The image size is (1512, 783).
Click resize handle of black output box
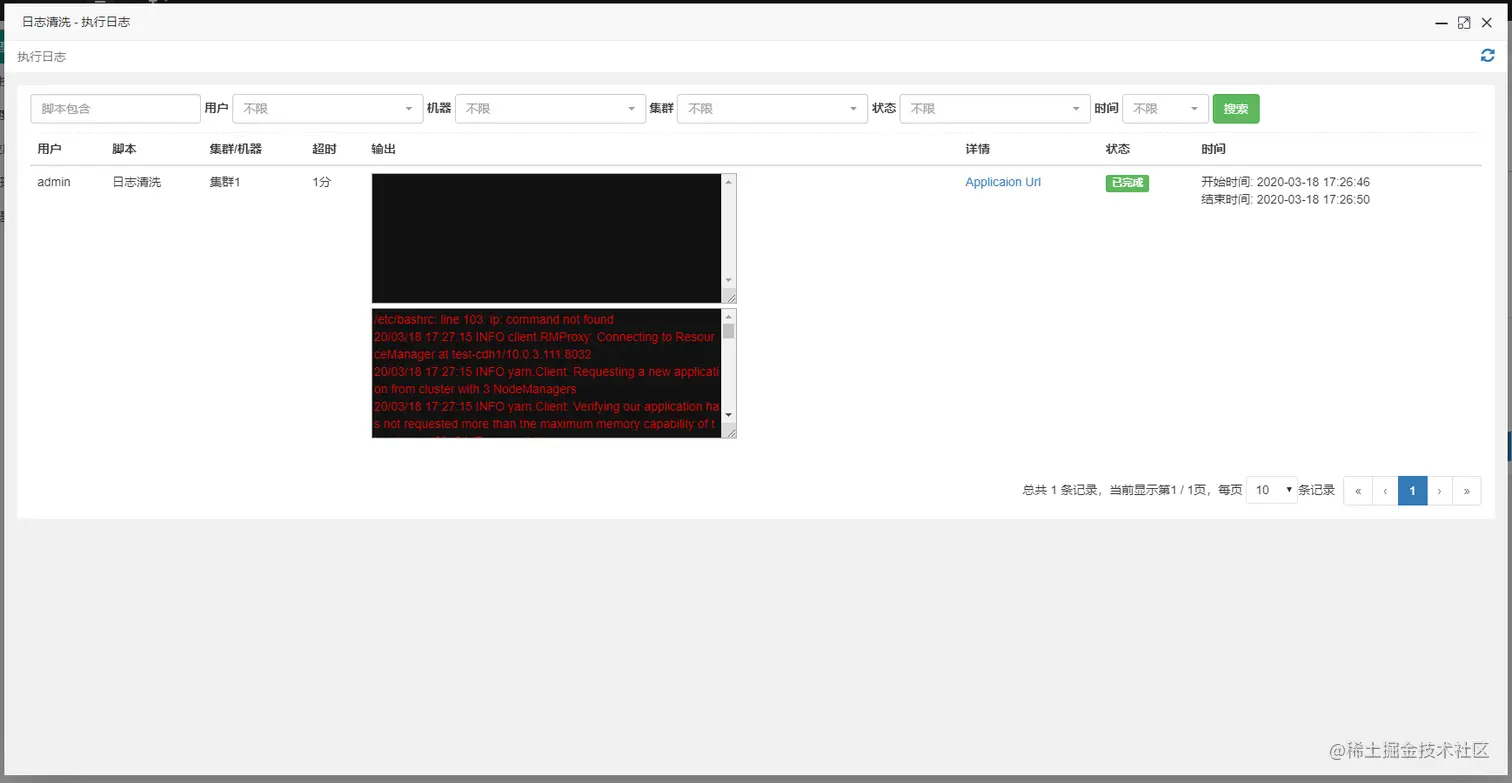tap(730, 297)
